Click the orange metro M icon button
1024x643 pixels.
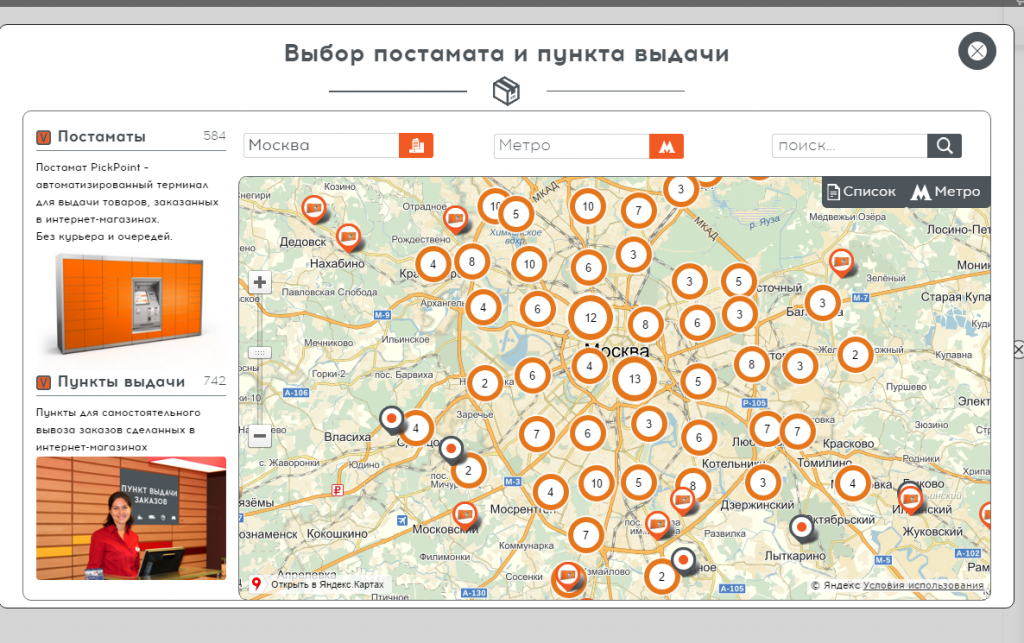click(x=666, y=146)
